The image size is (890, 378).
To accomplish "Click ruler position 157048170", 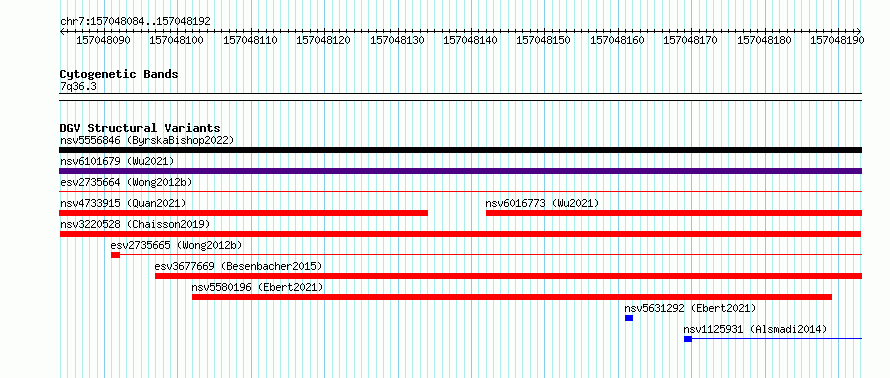I will [691, 40].
